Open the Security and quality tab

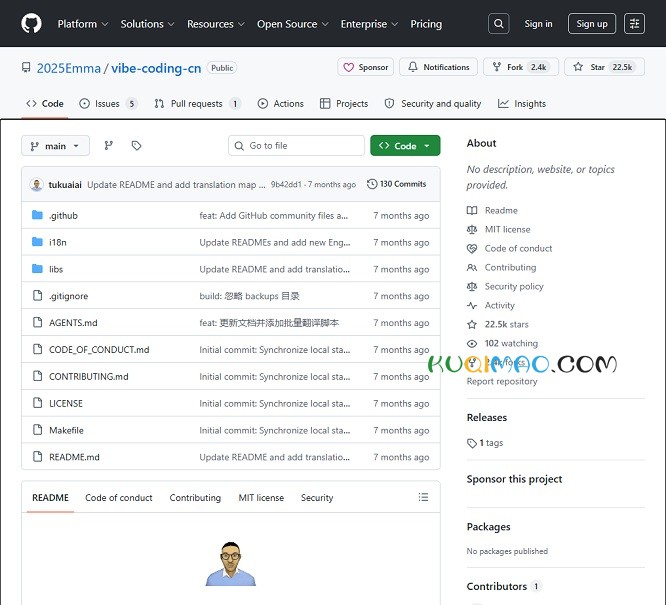(x=433, y=104)
